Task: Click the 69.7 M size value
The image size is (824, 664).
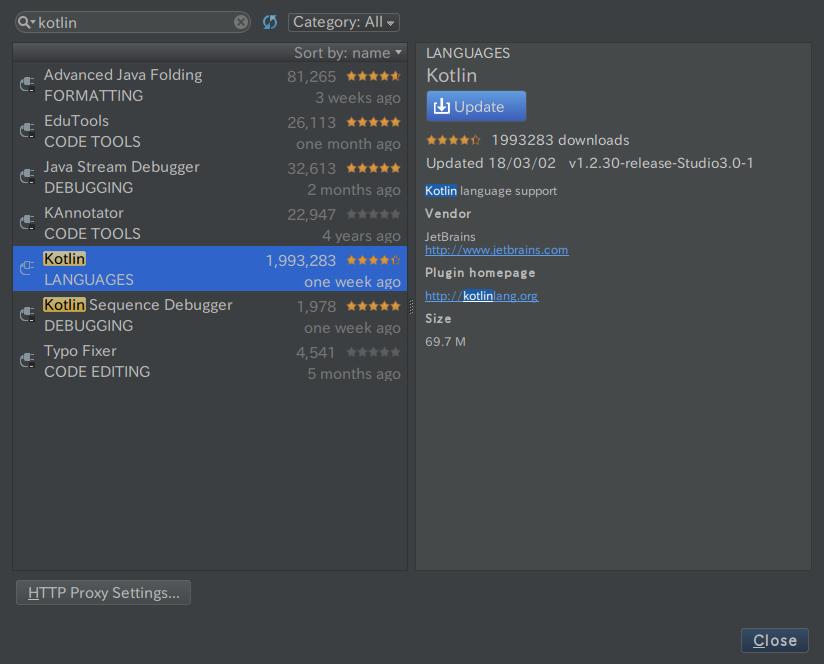Action: 445,342
